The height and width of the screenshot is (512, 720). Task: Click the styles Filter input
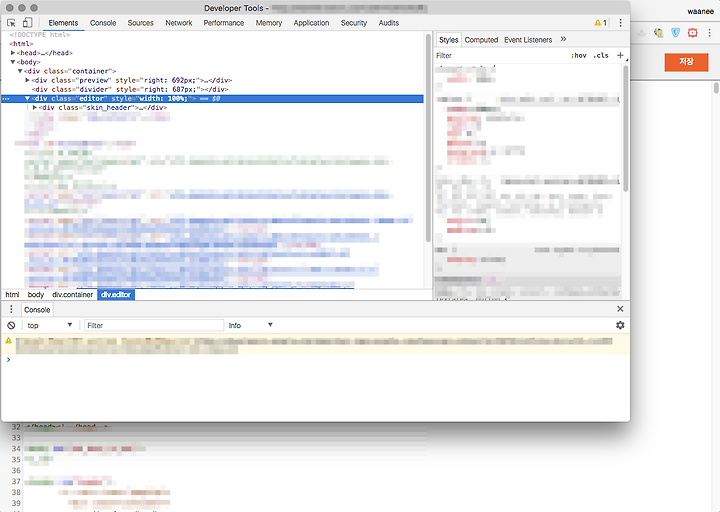501,56
